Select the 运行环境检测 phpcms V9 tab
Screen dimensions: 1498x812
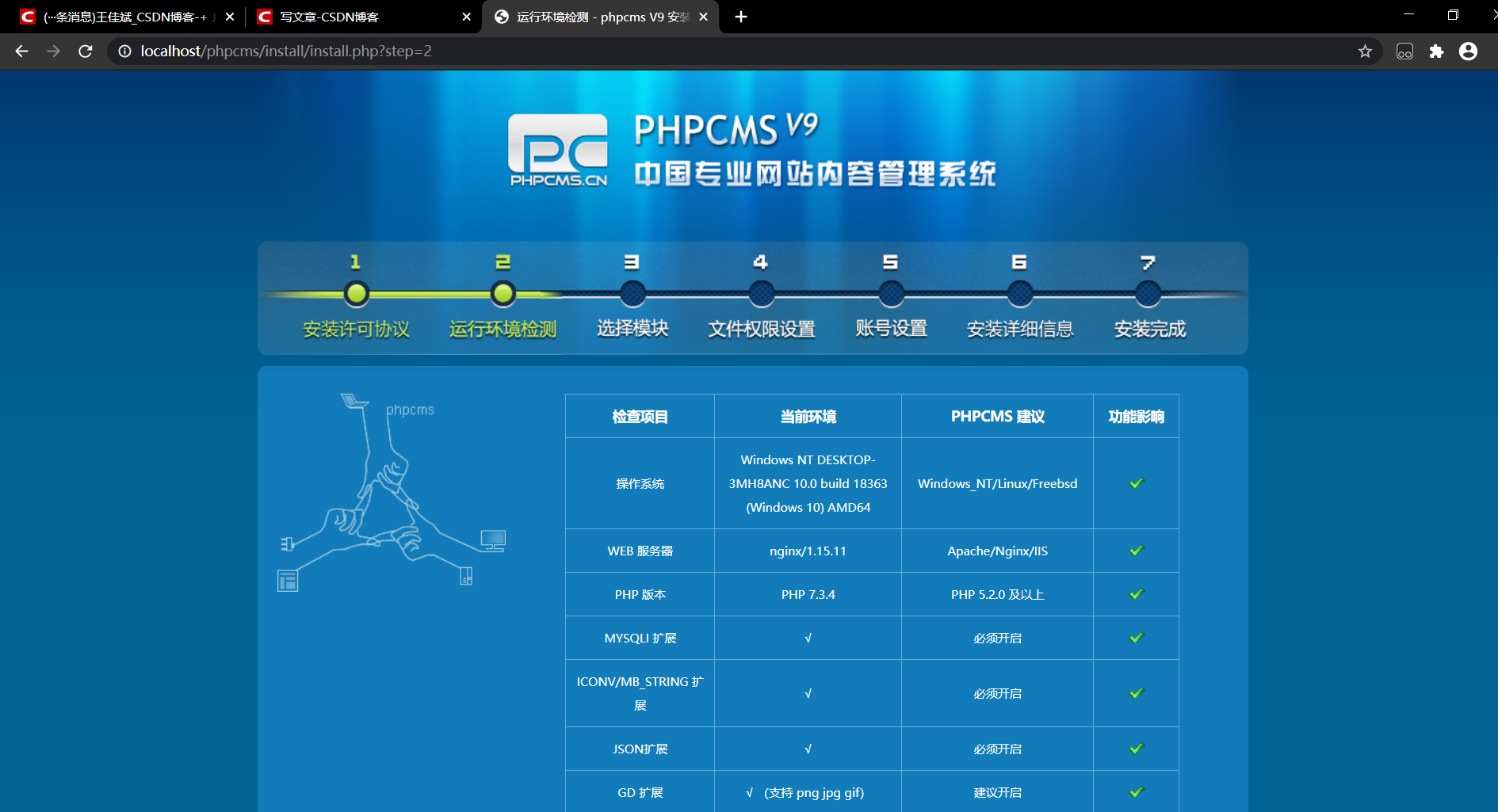[x=600, y=17]
